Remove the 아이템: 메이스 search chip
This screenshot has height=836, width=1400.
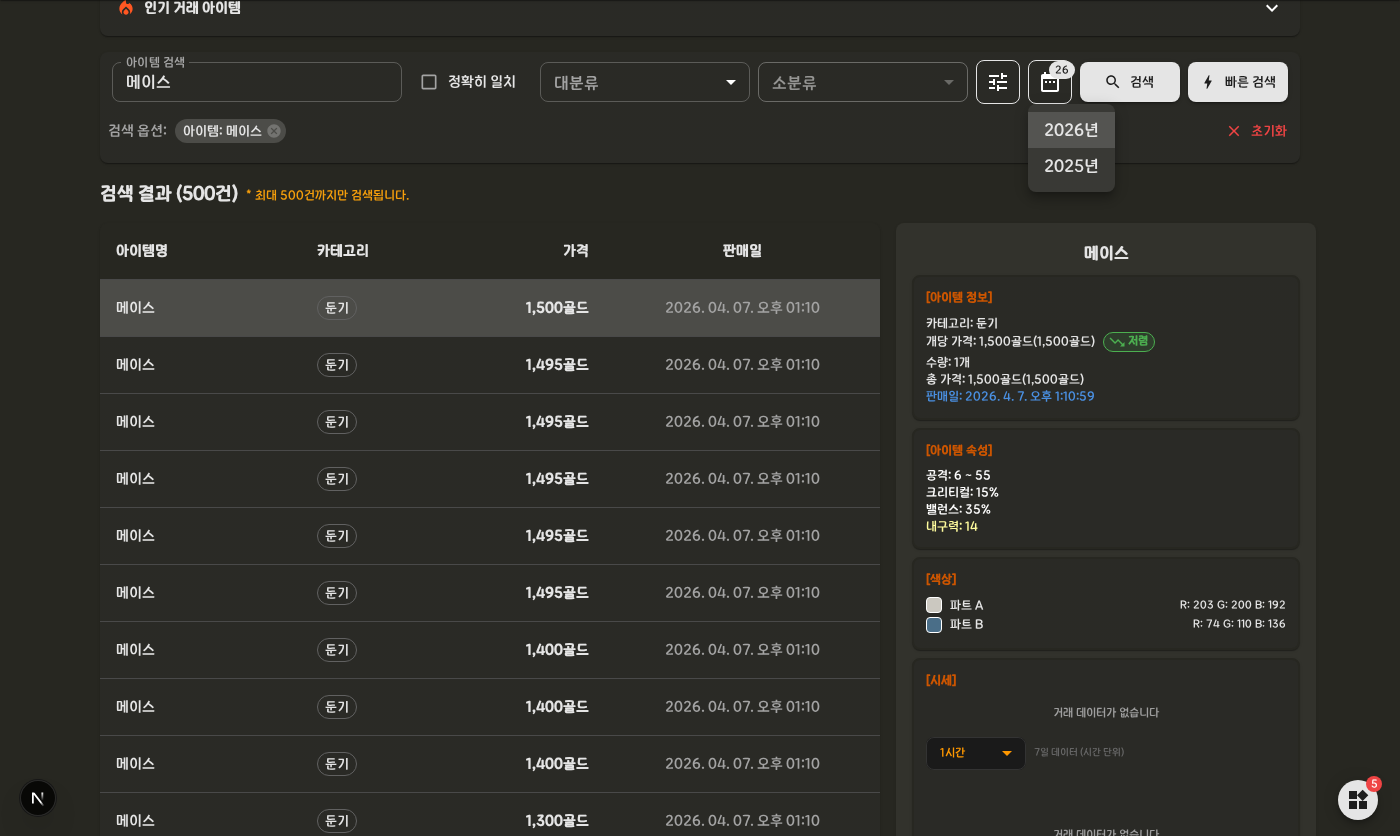point(274,131)
